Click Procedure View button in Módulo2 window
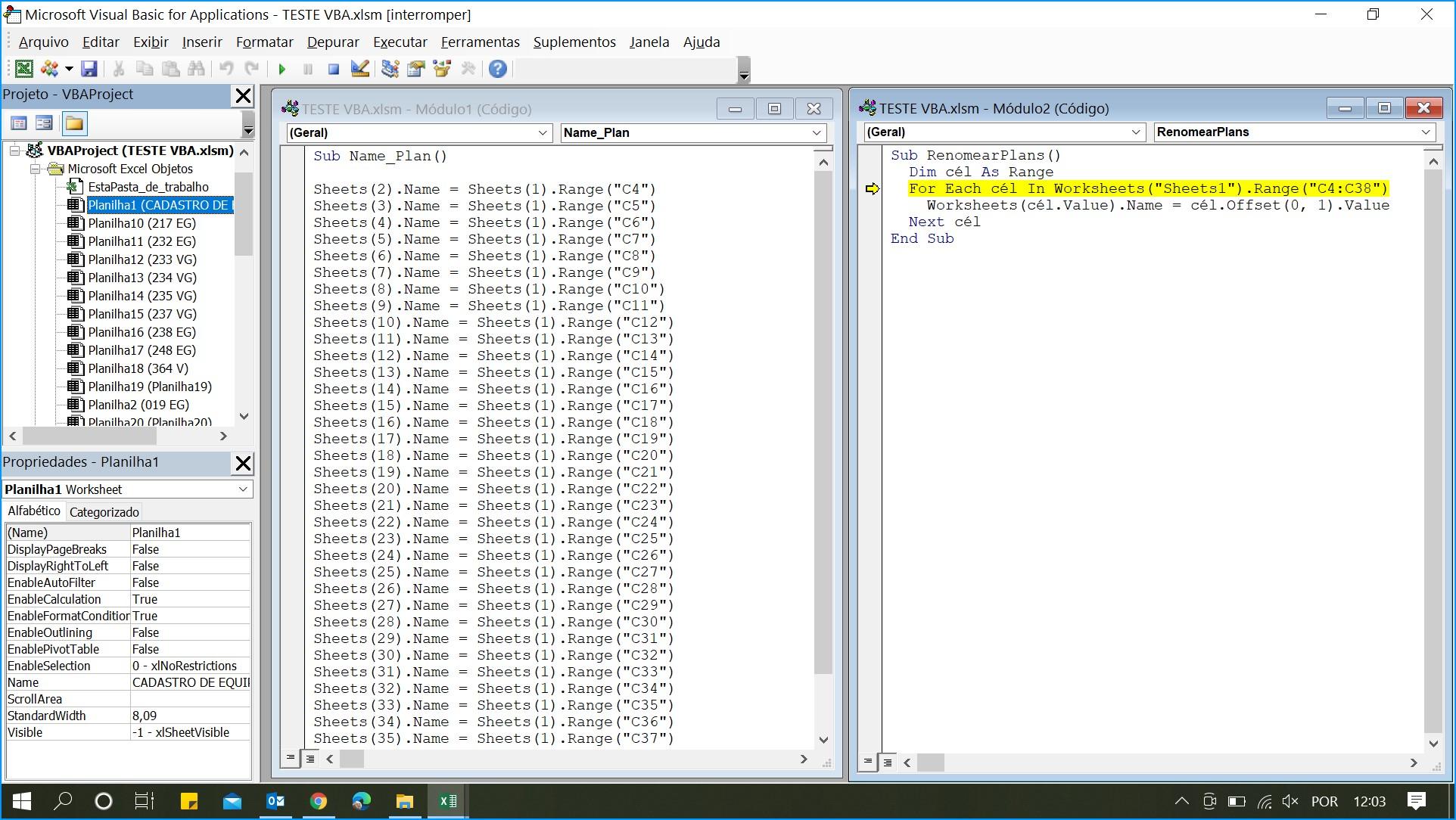Image resolution: width=1456 pixels, height=820 pixels. pos(868,762)
